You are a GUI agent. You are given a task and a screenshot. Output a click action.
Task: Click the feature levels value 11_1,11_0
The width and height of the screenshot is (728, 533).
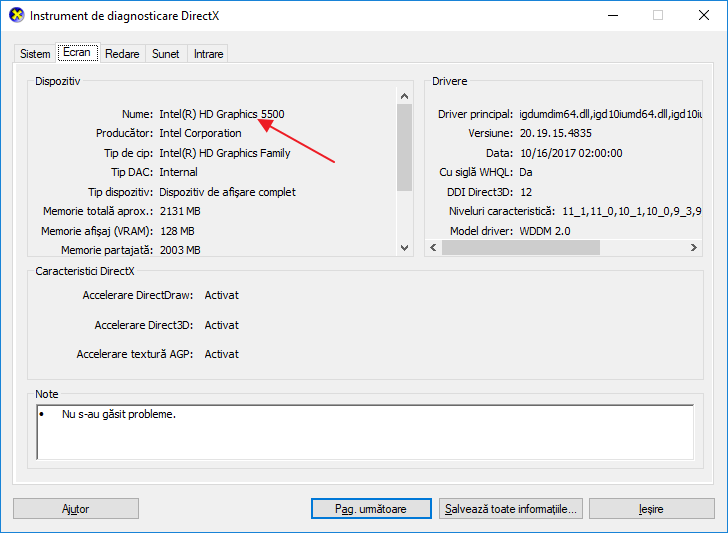631,211
